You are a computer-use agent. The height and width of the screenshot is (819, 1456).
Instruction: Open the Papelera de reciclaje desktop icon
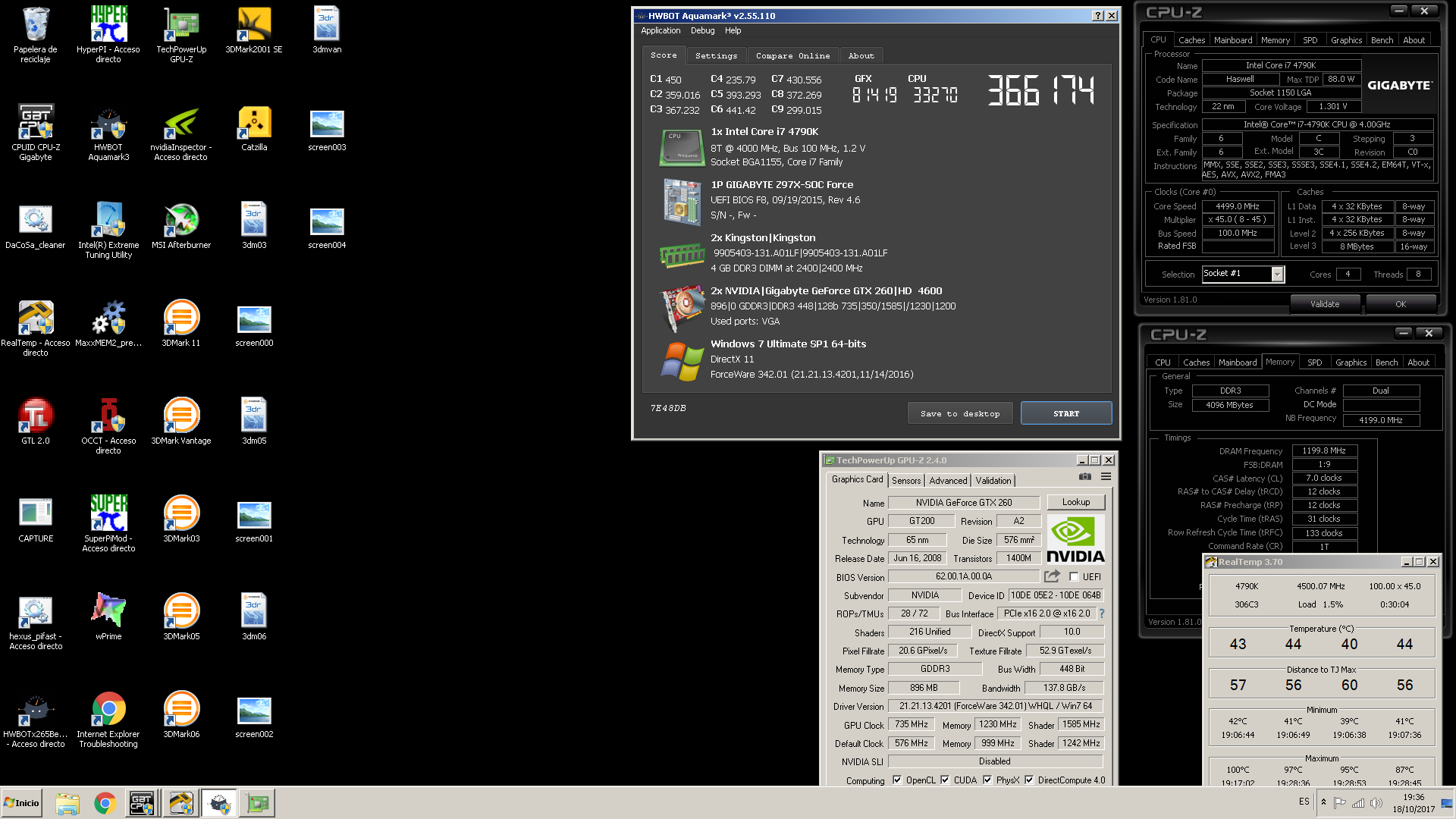click(36, 34)
